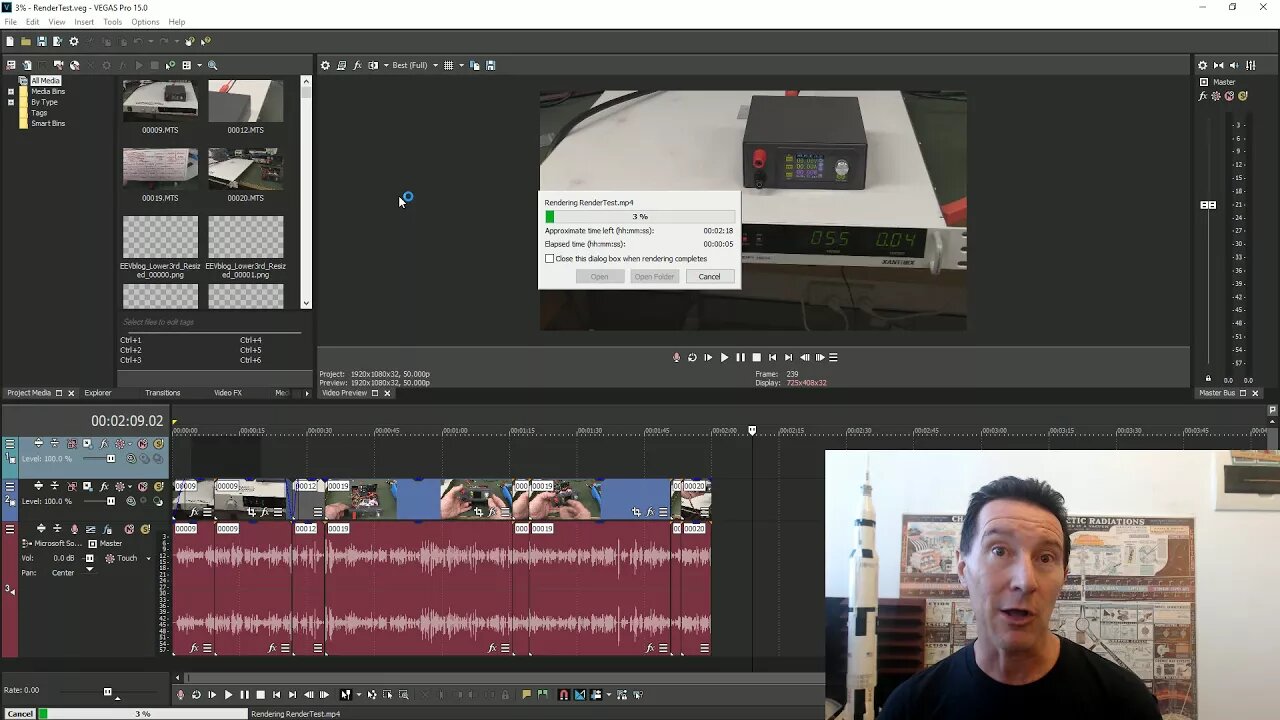Switch to the Transitions tab
The image size is (1280, 720).
pos(162,393)
